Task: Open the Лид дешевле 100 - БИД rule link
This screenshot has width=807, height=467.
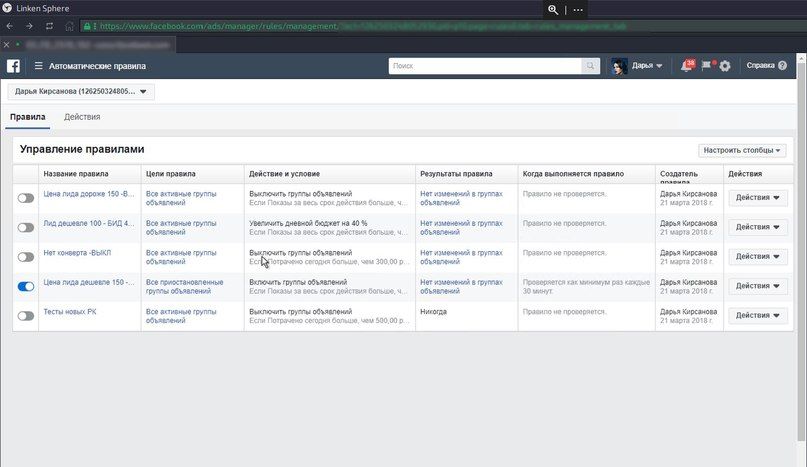Action: [89, 223]
